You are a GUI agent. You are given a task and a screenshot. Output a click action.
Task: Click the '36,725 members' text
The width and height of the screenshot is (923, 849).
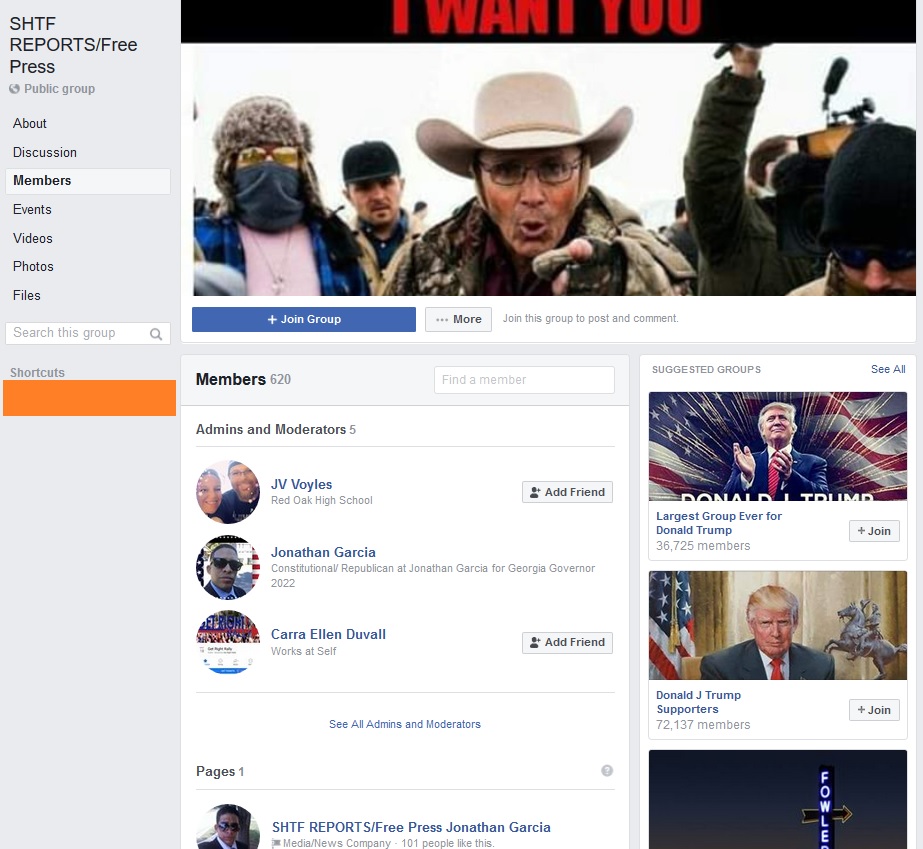703,546
